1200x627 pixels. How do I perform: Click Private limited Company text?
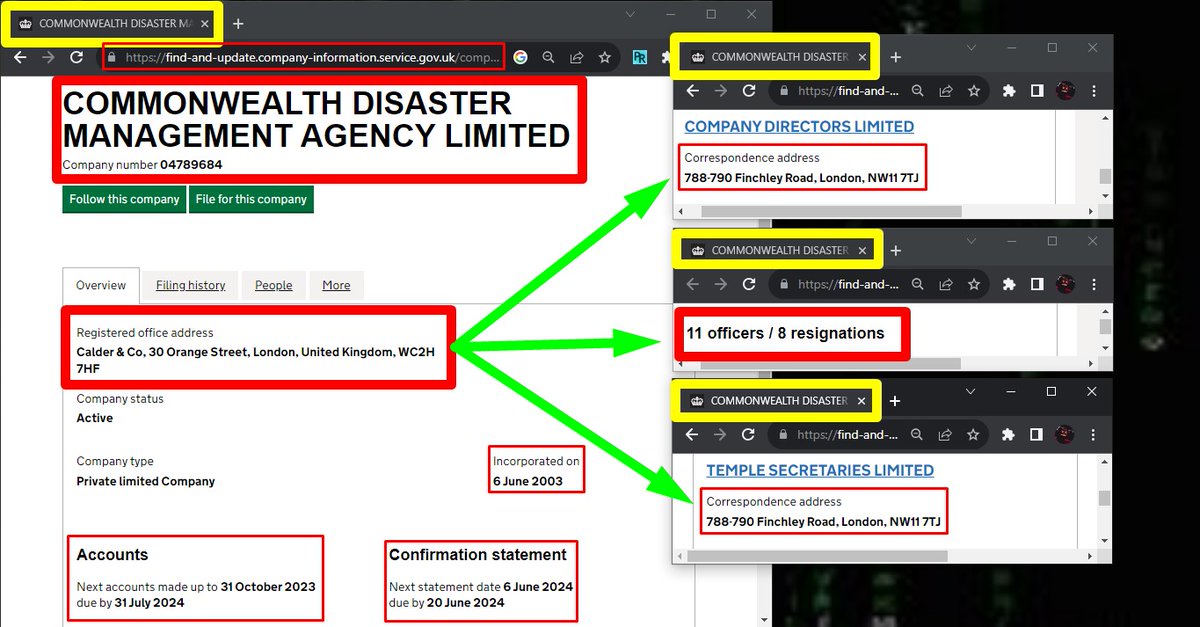pos(146,481)
